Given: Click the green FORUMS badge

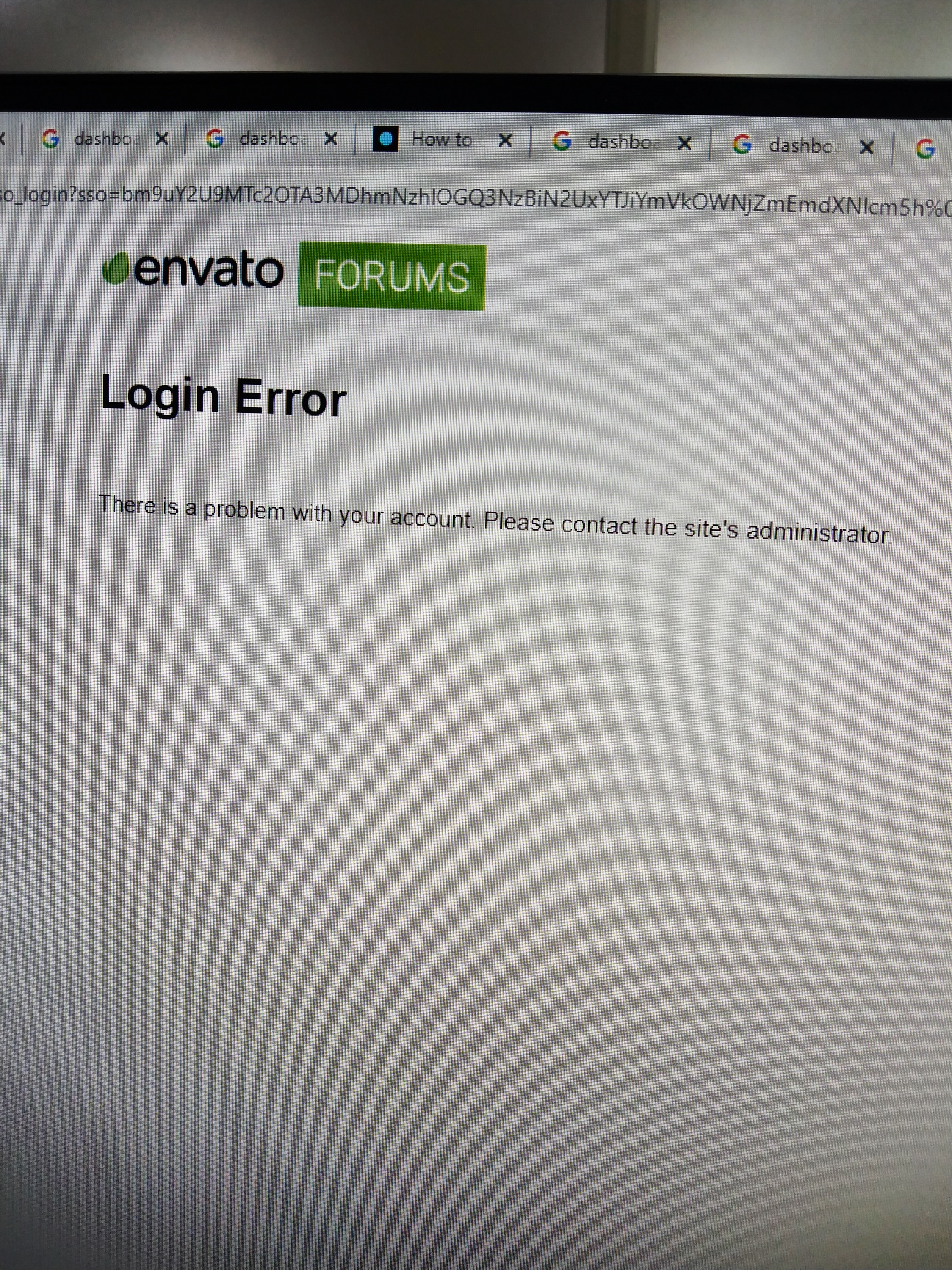Looking at the screenshot, I should point(392,276).
